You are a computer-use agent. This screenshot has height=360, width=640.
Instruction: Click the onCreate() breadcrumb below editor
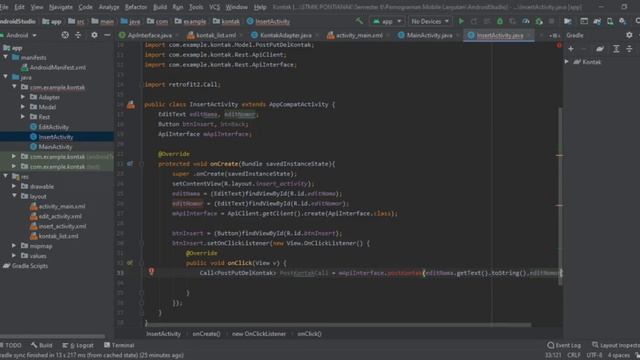[206, 334]
